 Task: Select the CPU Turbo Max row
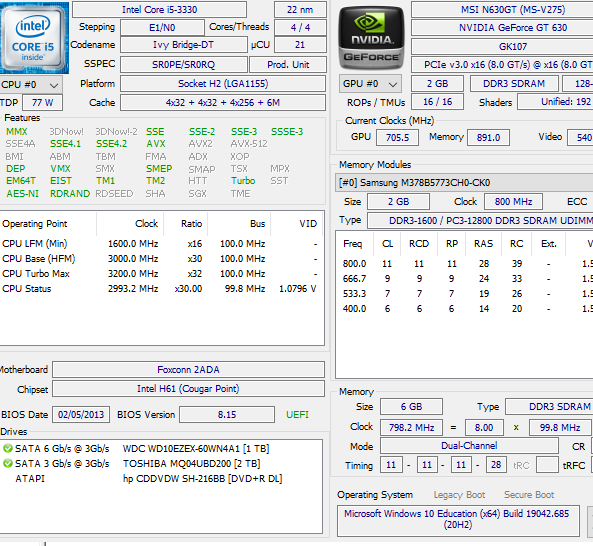161,274
